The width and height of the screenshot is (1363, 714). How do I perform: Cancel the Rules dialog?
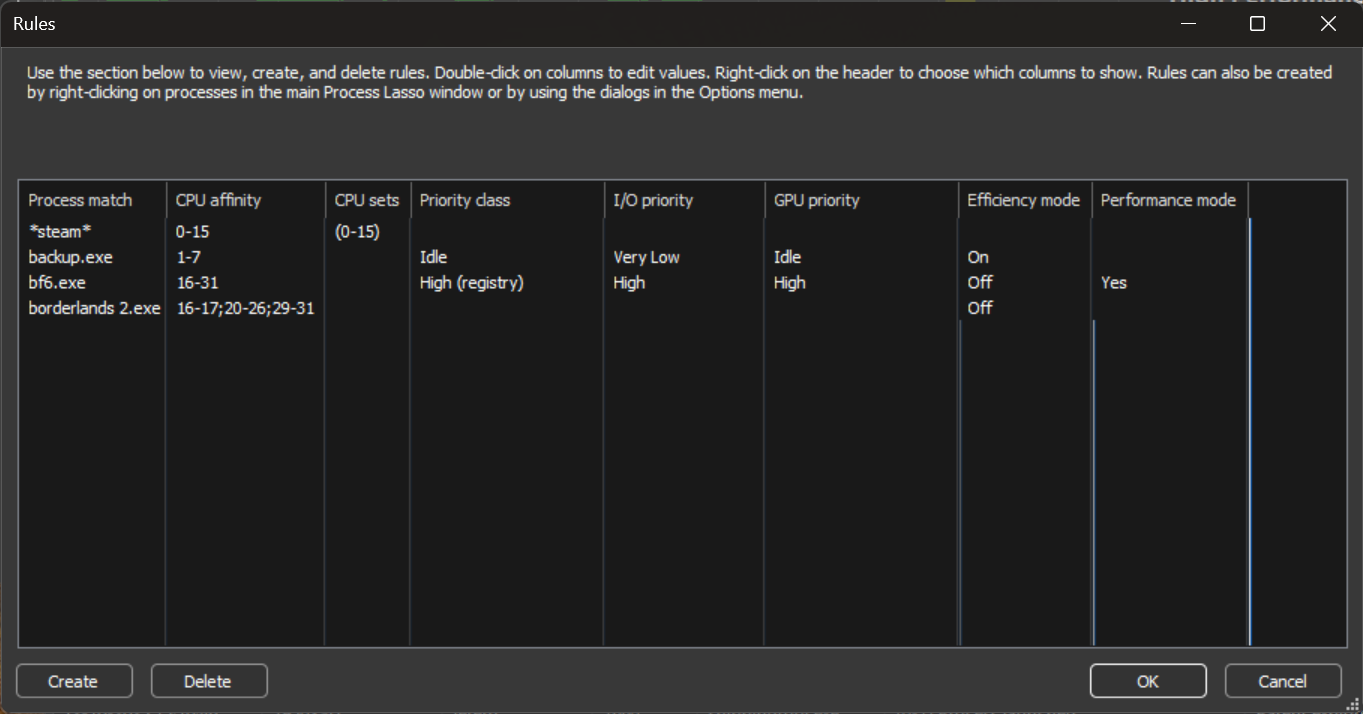1282,681
